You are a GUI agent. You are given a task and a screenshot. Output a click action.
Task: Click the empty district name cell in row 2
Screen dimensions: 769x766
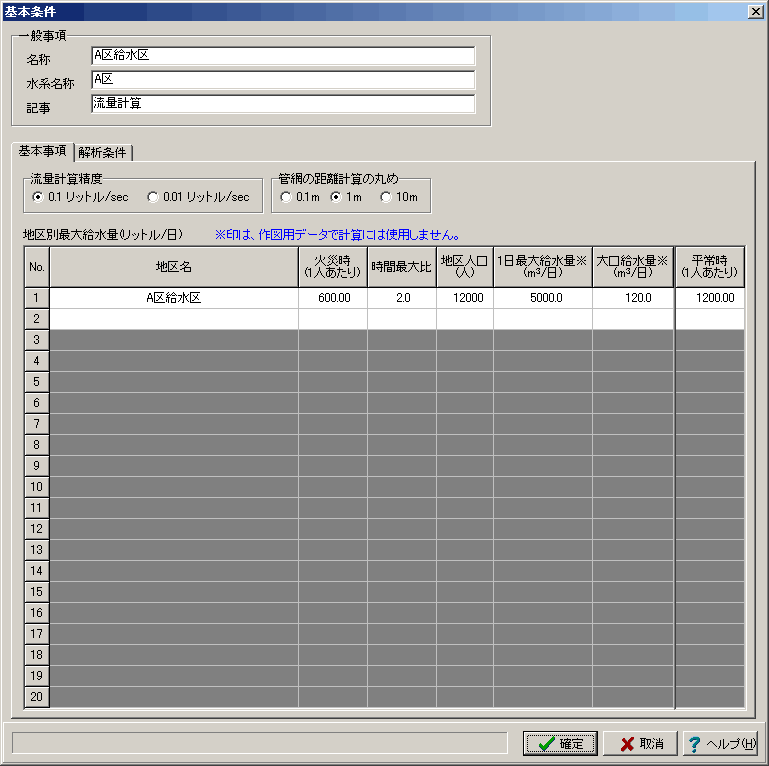tap(174, 319)
